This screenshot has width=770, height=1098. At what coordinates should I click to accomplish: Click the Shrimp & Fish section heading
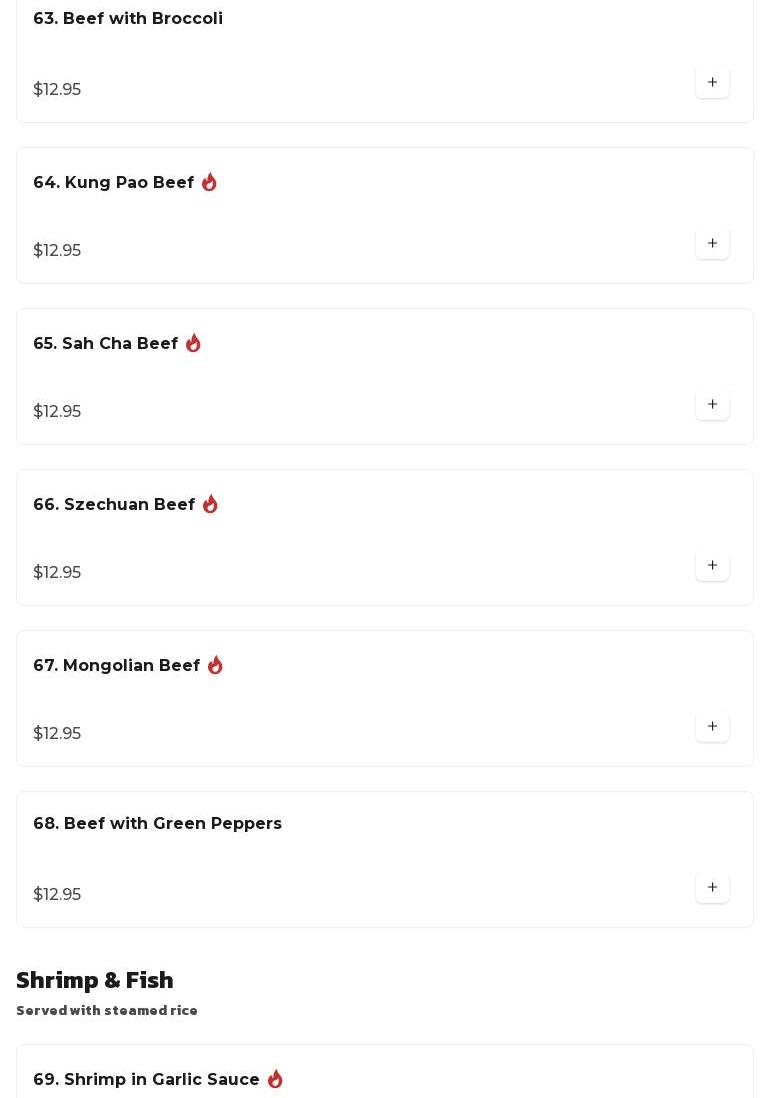pyautogui.click(x=94, y=980)
